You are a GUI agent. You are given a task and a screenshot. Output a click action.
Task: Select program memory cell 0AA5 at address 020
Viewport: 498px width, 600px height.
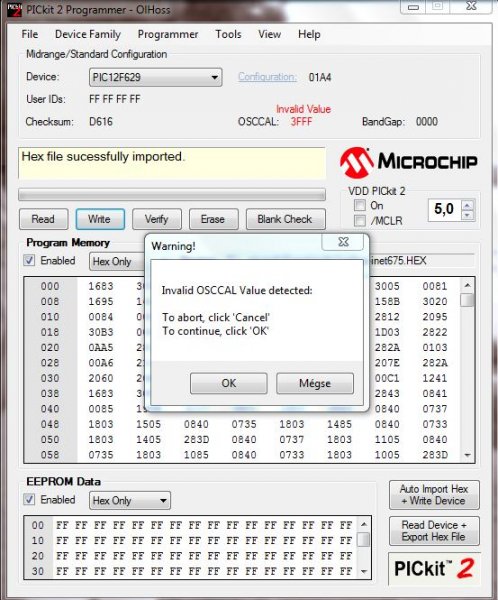point(101,347)
